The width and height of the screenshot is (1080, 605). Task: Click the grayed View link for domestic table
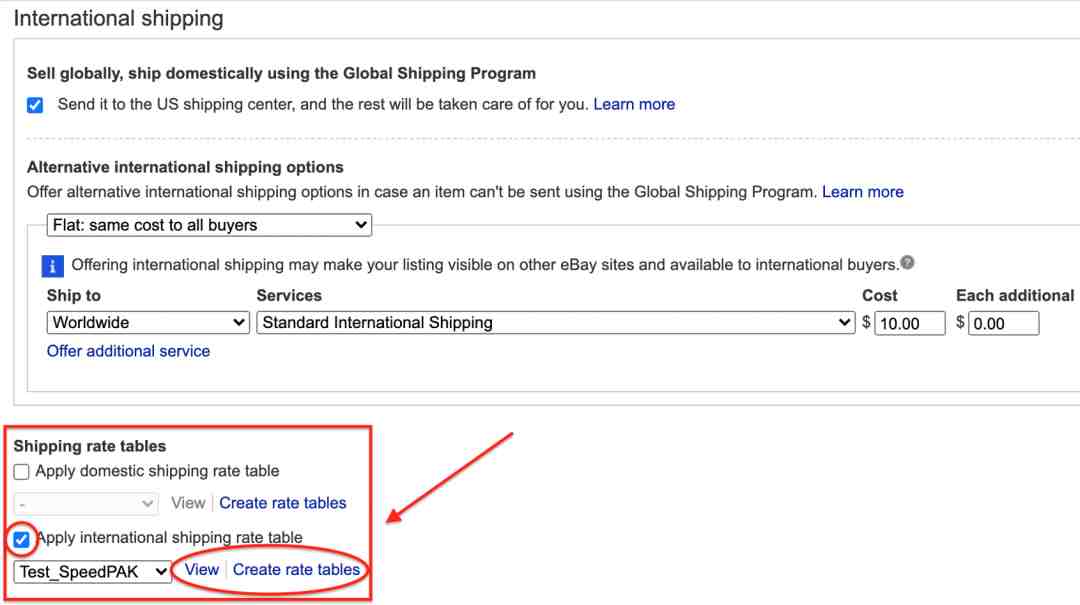pos(188,503)
